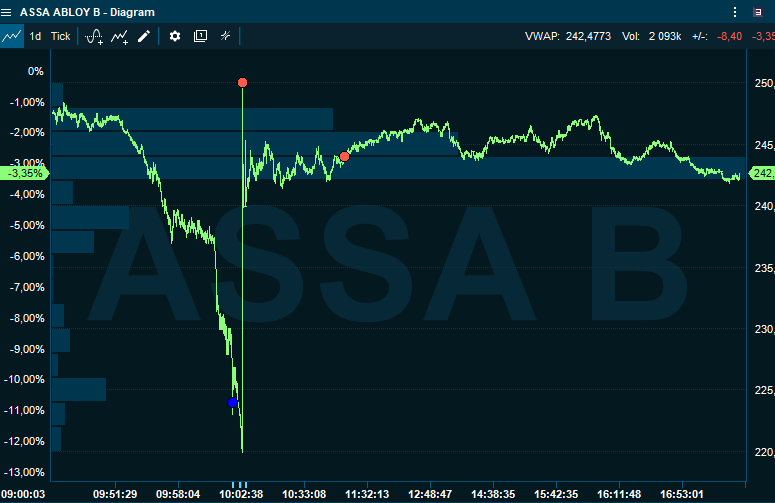Click the 09:00:03 time label
The image size is (775, 503).
pos(23,494)
